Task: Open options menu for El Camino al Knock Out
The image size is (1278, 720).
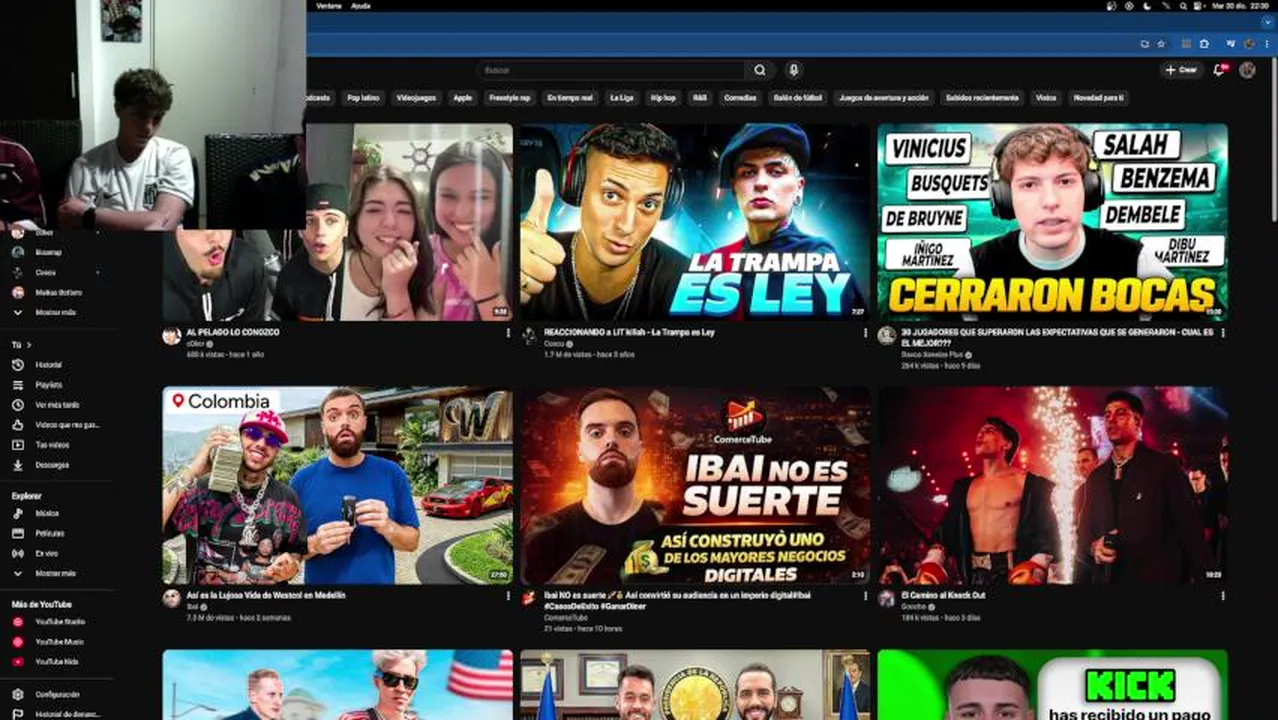Action: coord(1223,596)
